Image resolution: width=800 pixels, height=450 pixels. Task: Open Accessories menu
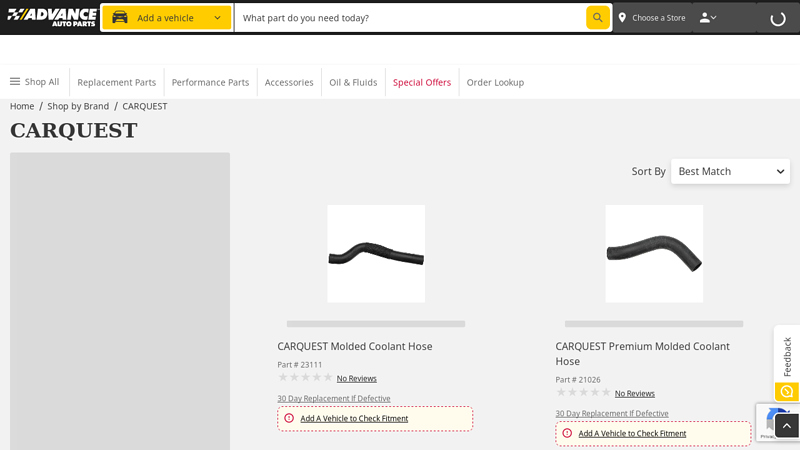[289, 82]
